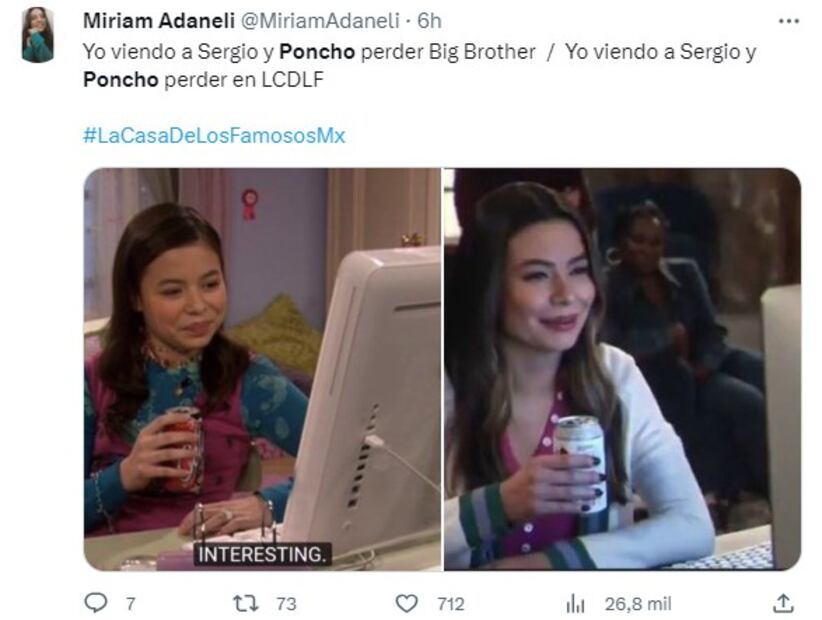Image resolution: width=822 pixels, height=620 pixels.
Task: Repost using the retweet arrows icon
Action: click(x=246, y=603)
